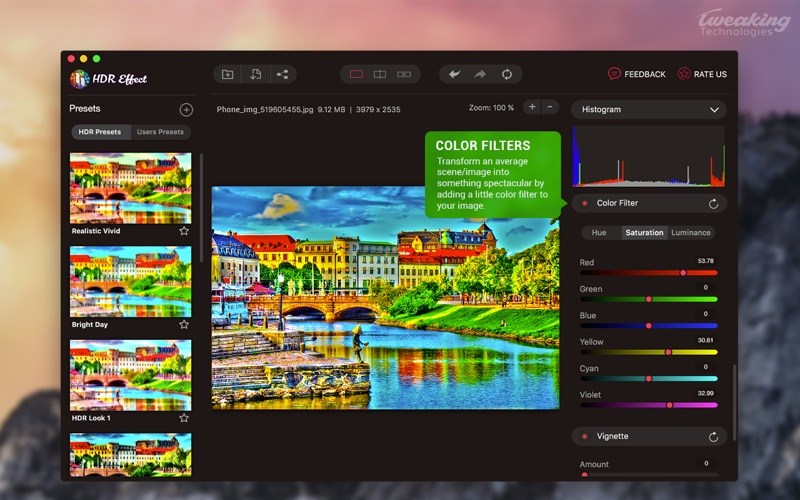Zoom in with the plus button
Image resolution: width=800 pixels, height=500 pixels.
pos(532,107)
